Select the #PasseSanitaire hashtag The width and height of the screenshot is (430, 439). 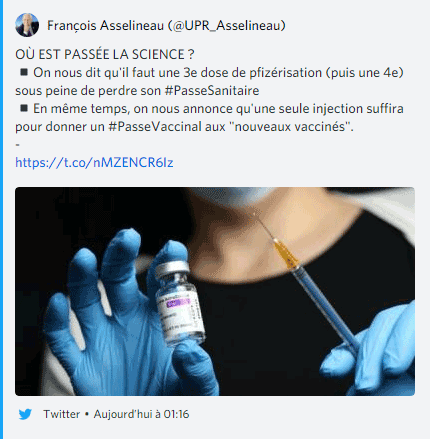tap(212, 91)
